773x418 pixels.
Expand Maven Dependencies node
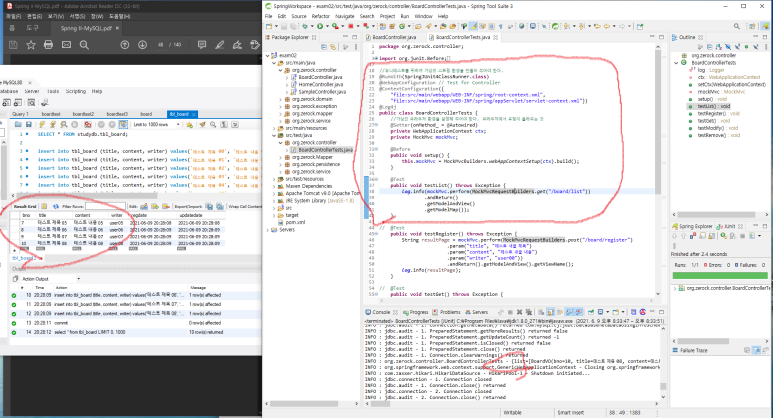pos(274,186)
